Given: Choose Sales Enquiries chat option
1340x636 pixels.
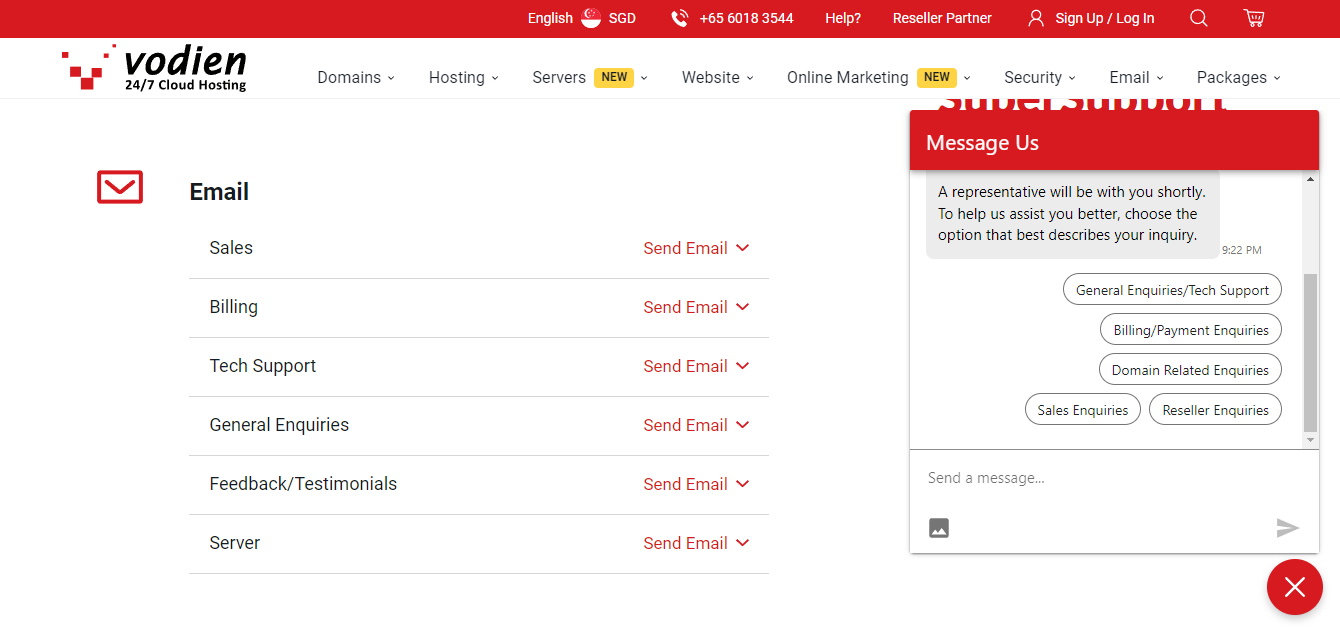Looking at the screenshot, I should pyautogui.click(x=1083, y=410).
